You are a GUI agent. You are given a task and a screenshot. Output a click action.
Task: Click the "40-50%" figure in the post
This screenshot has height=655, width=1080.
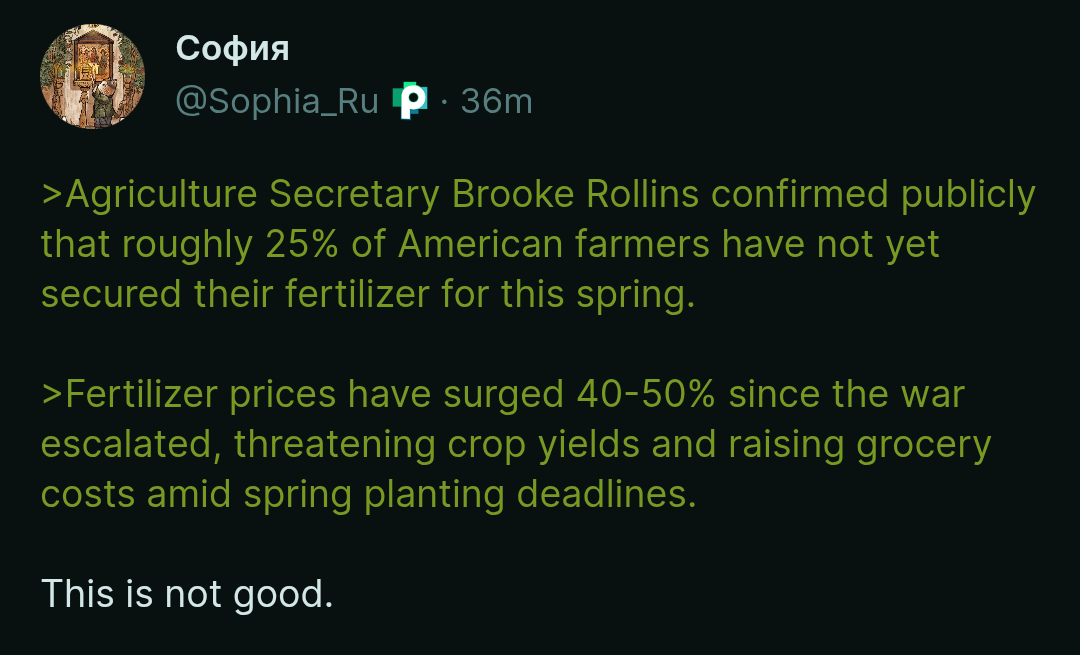tap(645, 395)
